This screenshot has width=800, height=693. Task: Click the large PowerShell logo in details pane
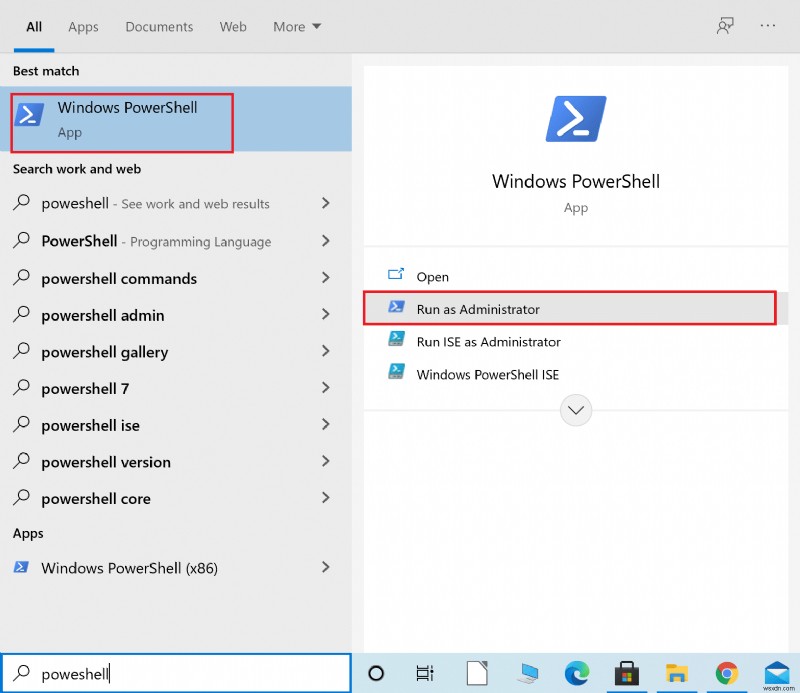click(x=576, y=118)
